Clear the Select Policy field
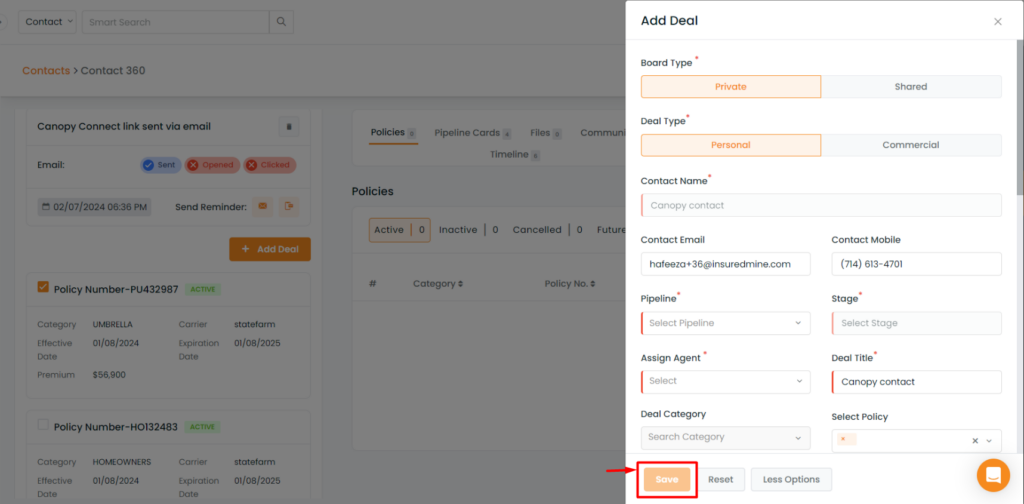Image resolution: width=1024 pixels, height=504 pixels. [975, 441]
